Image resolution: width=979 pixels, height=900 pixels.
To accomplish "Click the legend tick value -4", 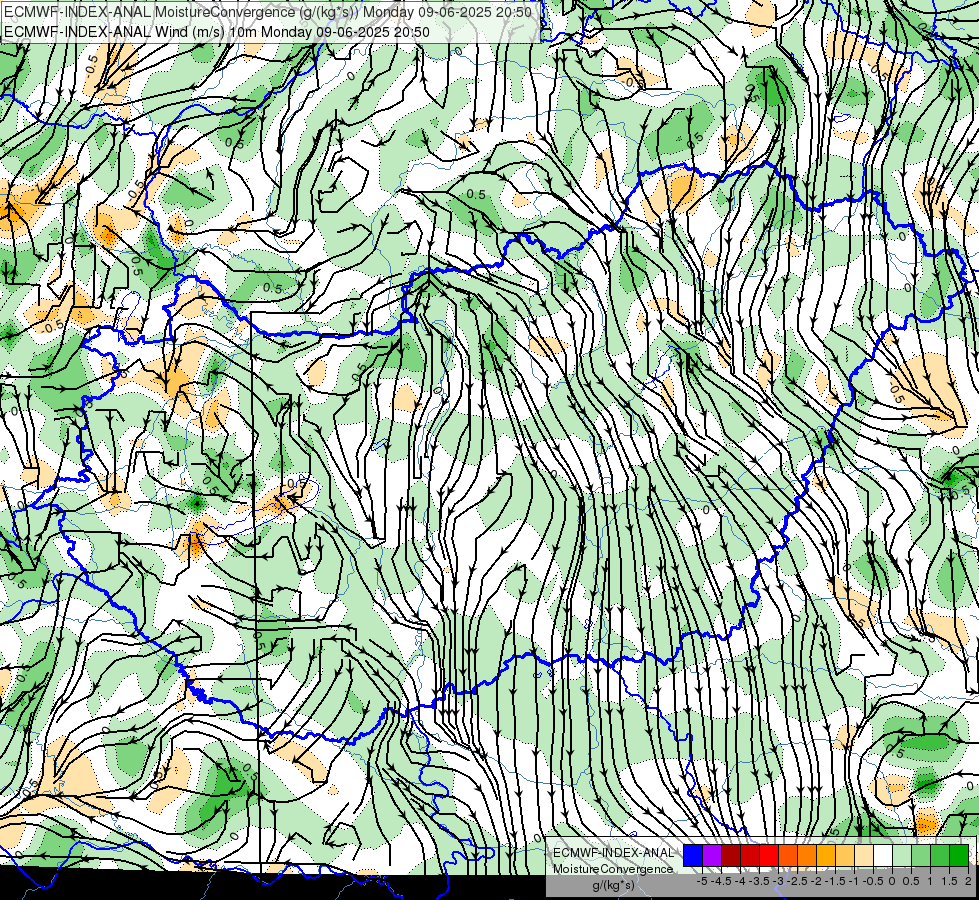I will pos(740,881).
